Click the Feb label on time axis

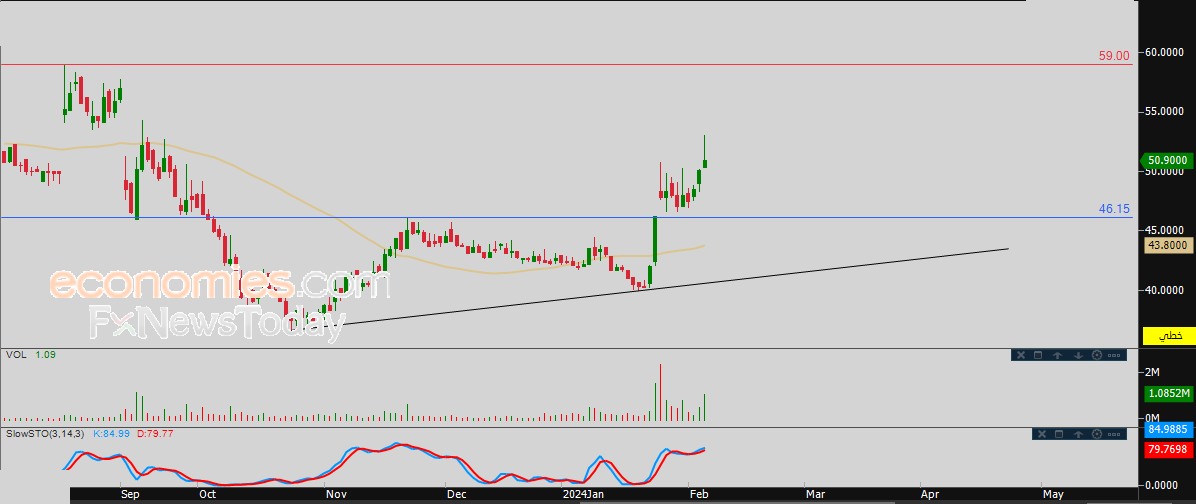pos(699,494)
